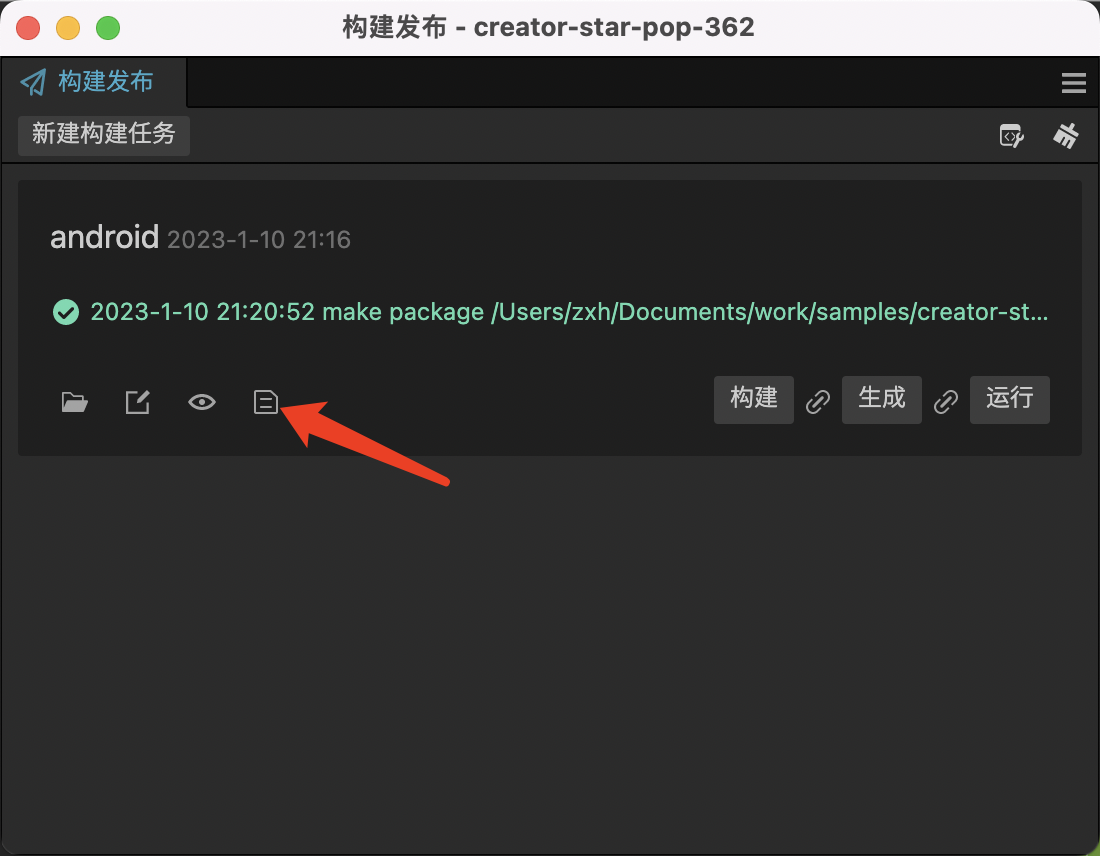Viewport: 1100px width, 856px height.
Task: Clear all build cache with broom icon
Action: [x=1066, y=135]
